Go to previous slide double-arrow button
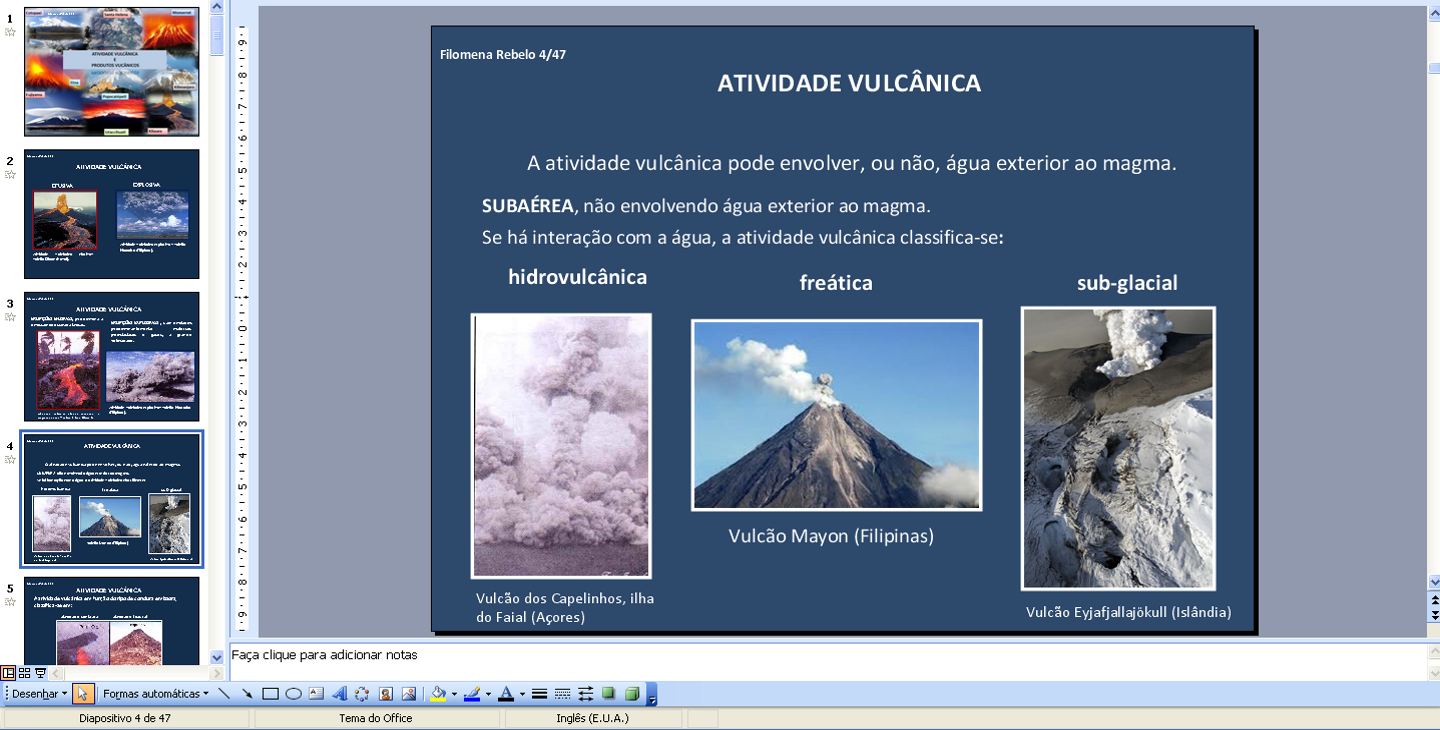The image size is (1440, 730). click(1433, 598)
